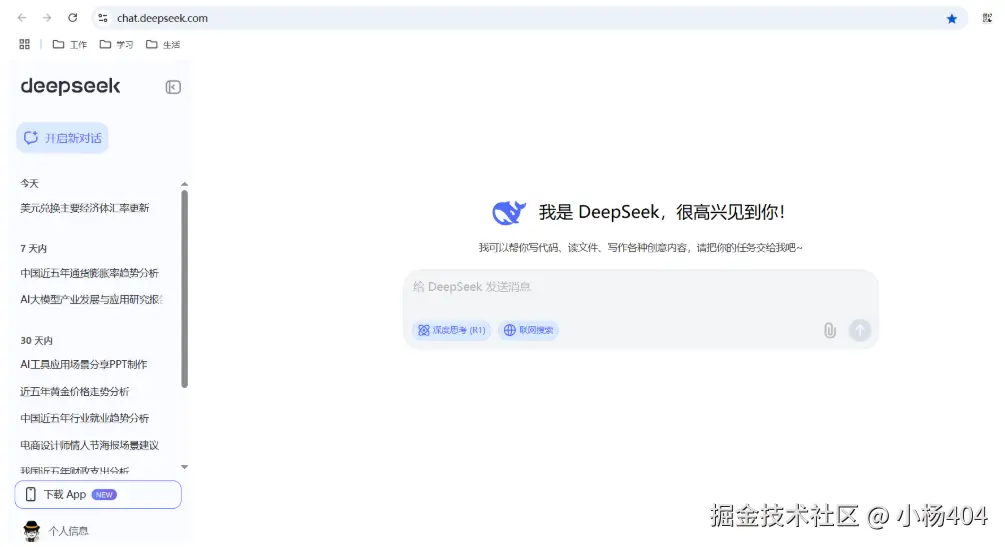
Task: Click the sidebar scrollbar up arrow
Action: [x=185, y=184]
